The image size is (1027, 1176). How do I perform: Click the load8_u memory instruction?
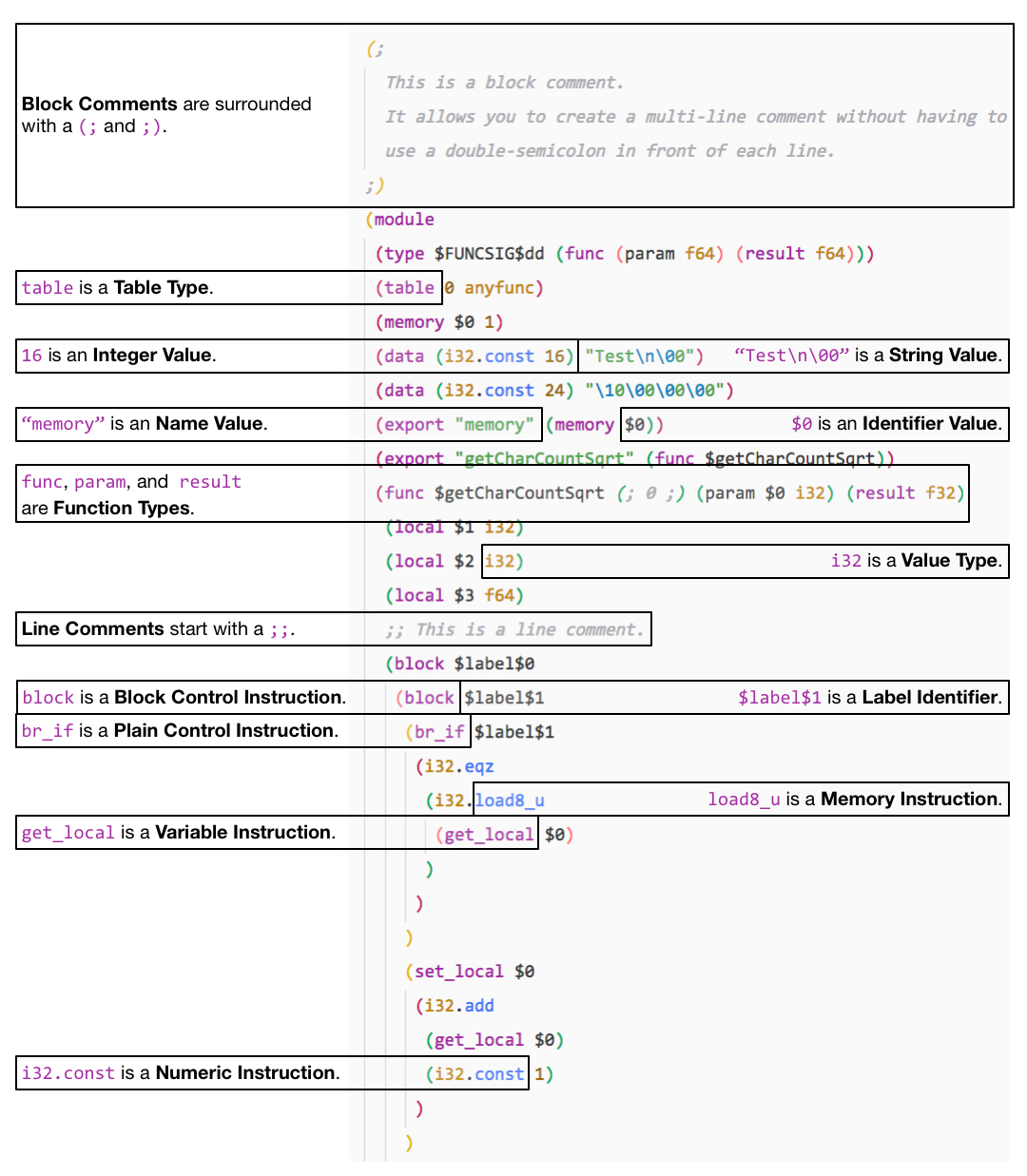pos(509,800)
